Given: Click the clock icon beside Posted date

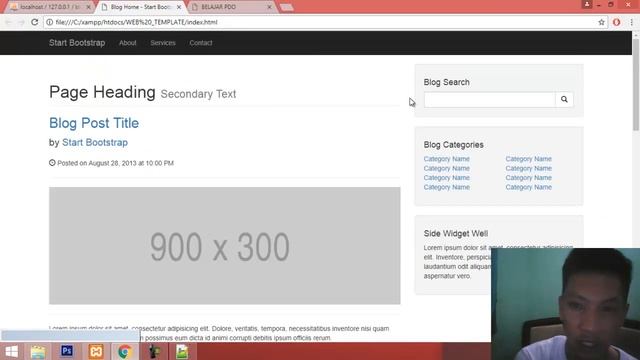Looking at the screenshot, I should point(52,162).
